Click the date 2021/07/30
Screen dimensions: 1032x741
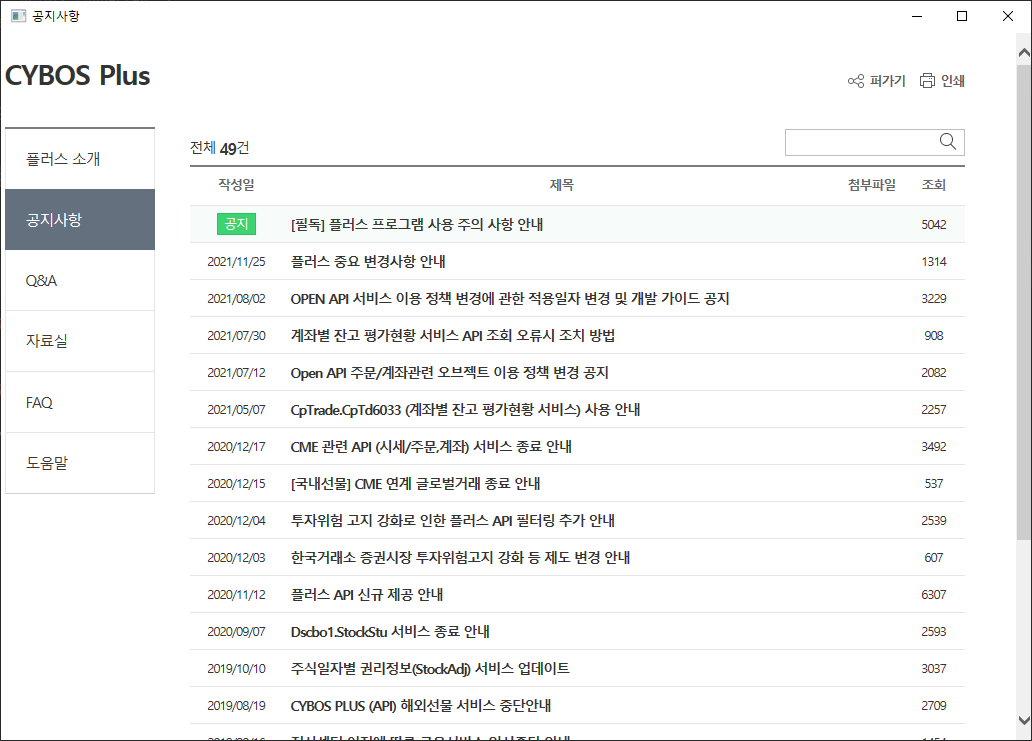click(x=236, y=336)
